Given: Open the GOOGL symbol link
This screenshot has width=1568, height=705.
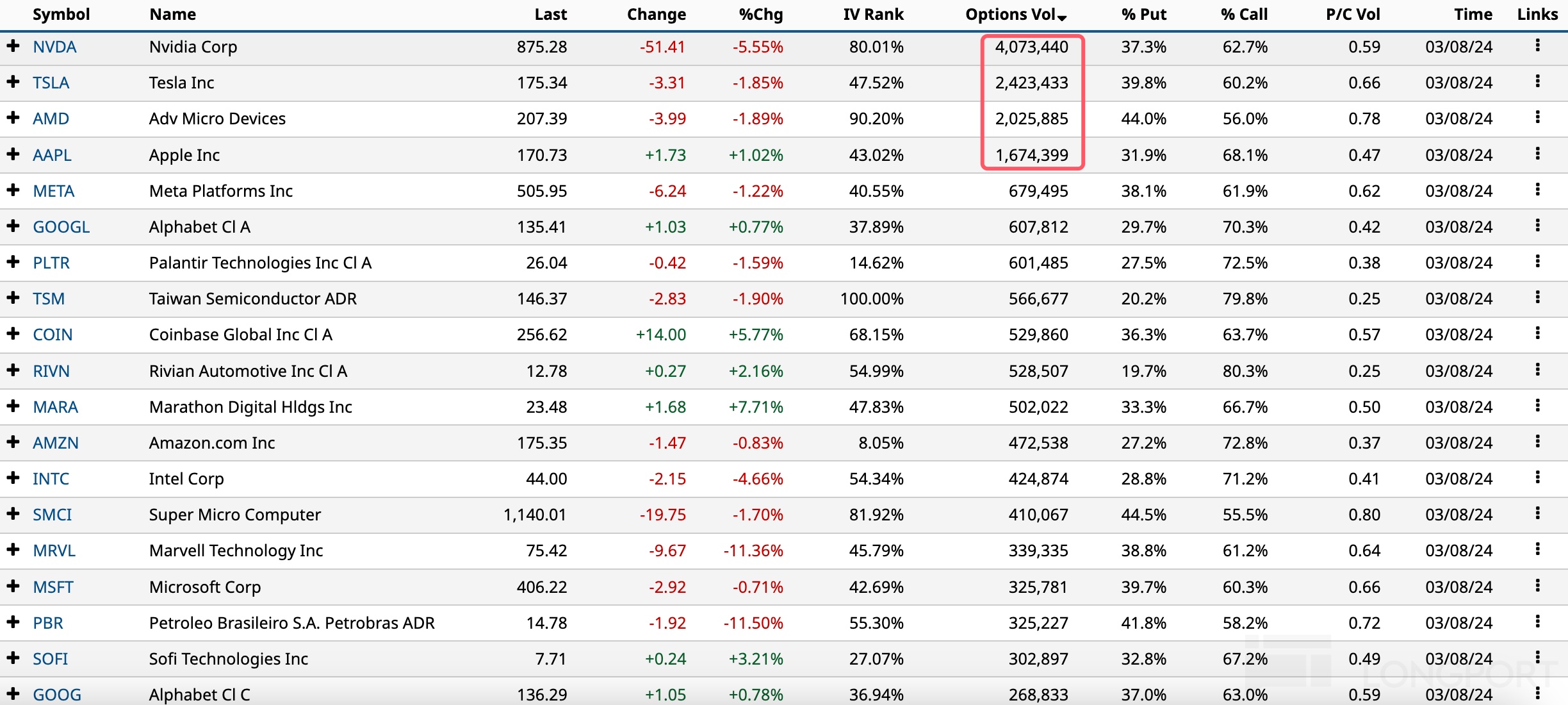Looking at the screenshot, I should click(x=61, y=227).
